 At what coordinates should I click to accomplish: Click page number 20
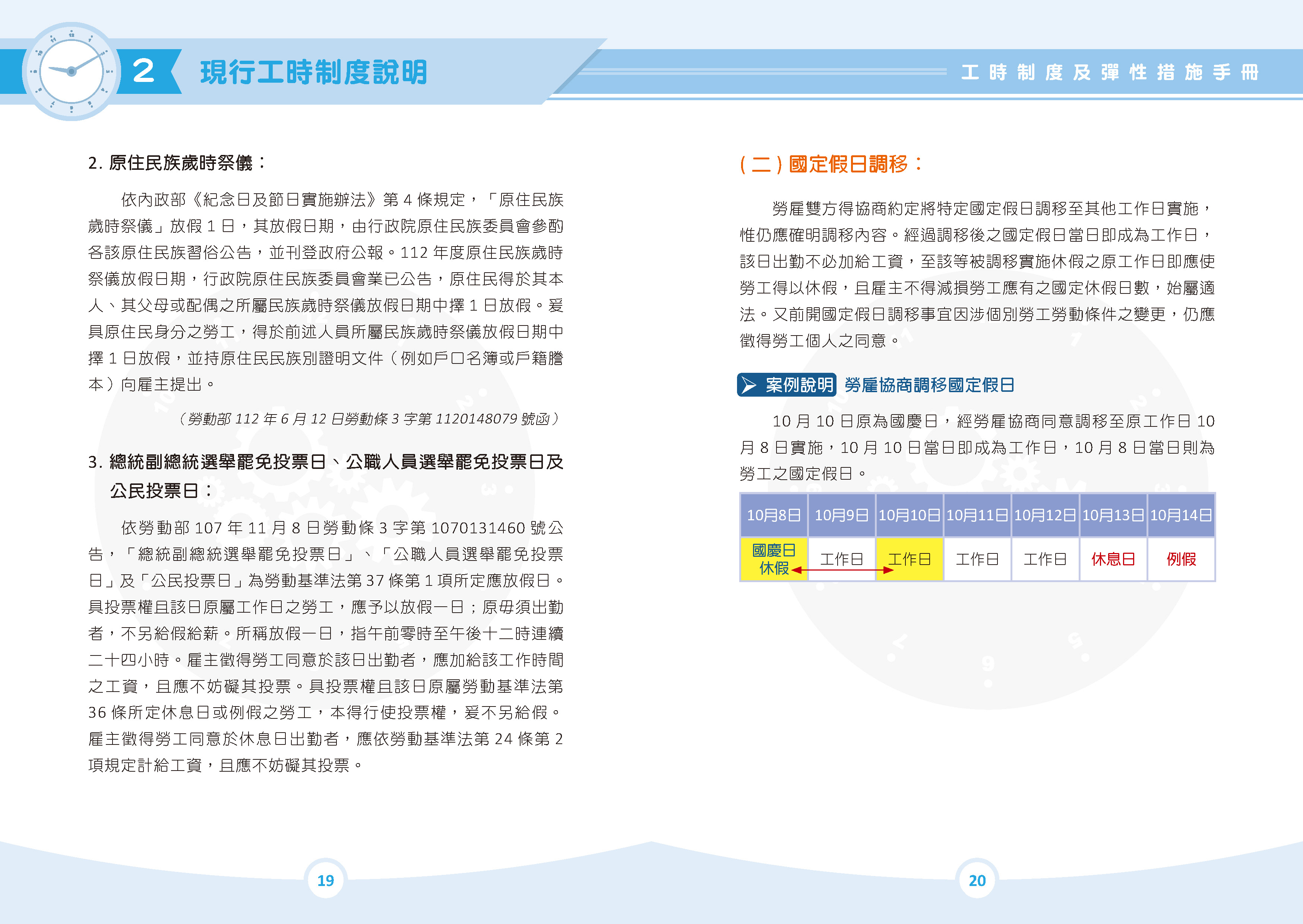tap(977, 880)
